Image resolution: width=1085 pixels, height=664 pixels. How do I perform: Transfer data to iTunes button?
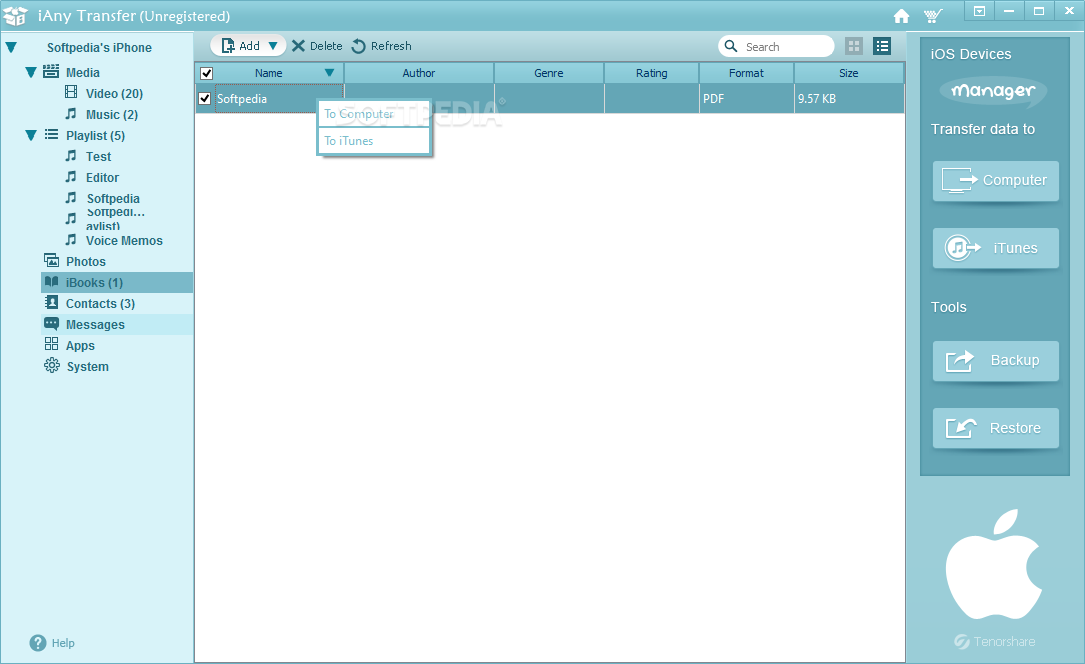tap(996, 248)
